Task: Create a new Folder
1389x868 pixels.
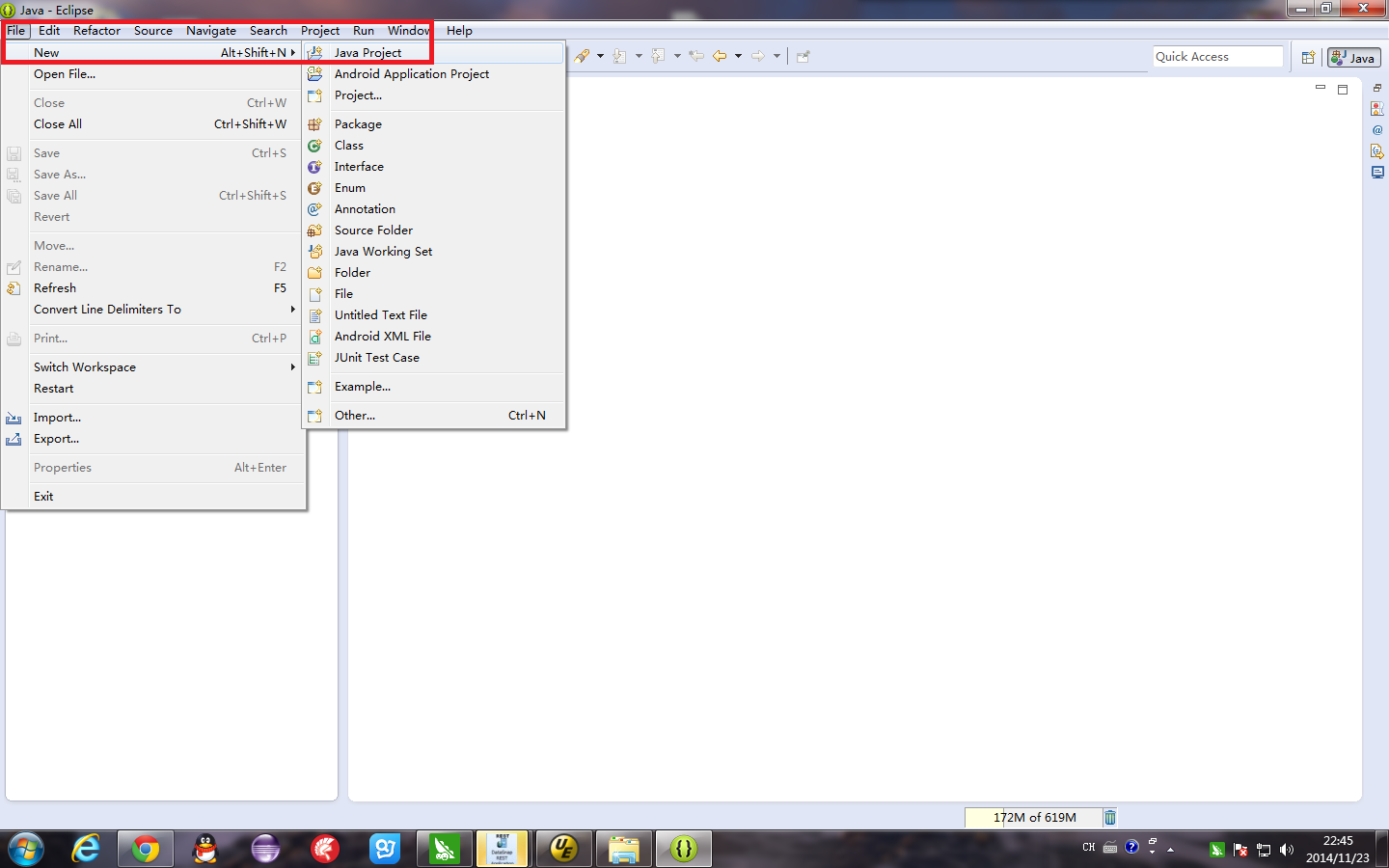Action: tap(434, 273)
